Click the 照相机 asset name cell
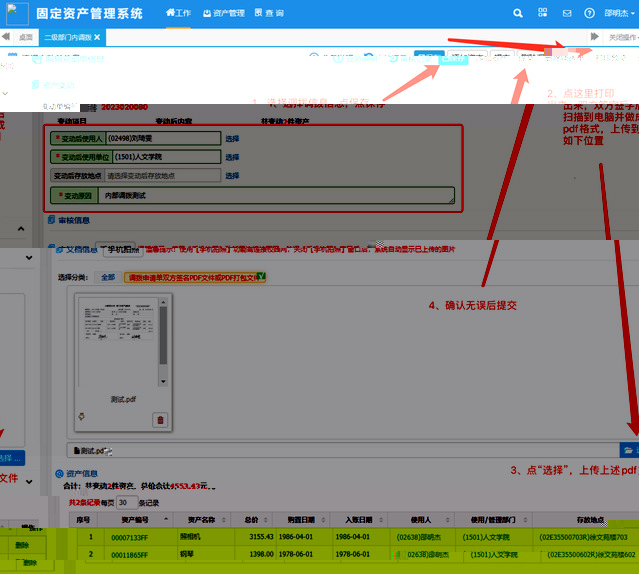The height and width of the screenshot is (574, 639). tap(190, 537)
